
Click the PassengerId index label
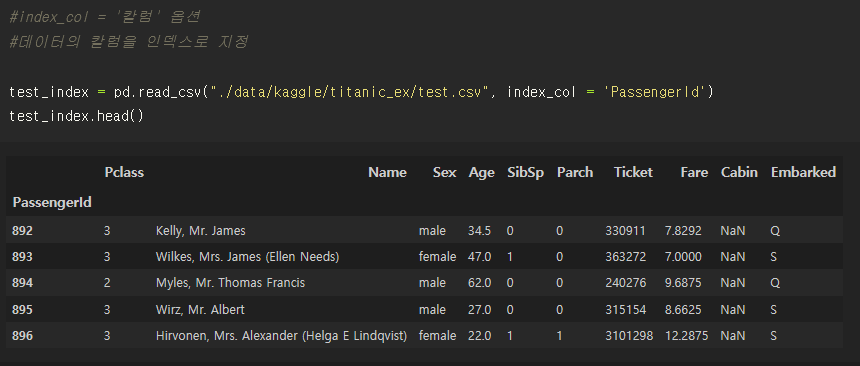(52, 202)
